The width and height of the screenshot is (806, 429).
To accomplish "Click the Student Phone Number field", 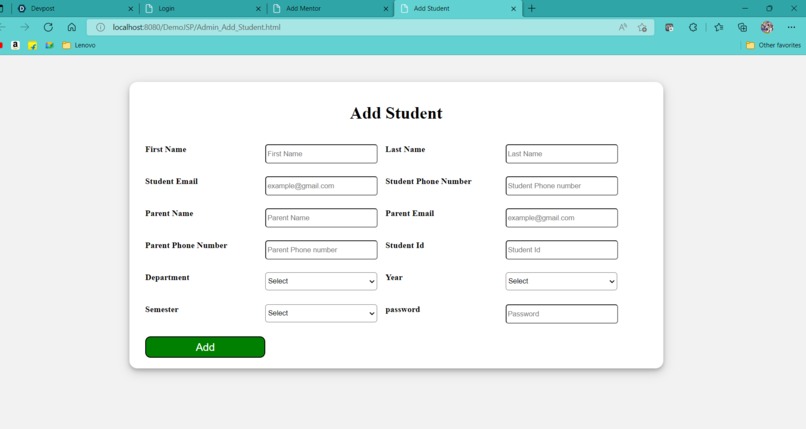I will click(561, 186).
